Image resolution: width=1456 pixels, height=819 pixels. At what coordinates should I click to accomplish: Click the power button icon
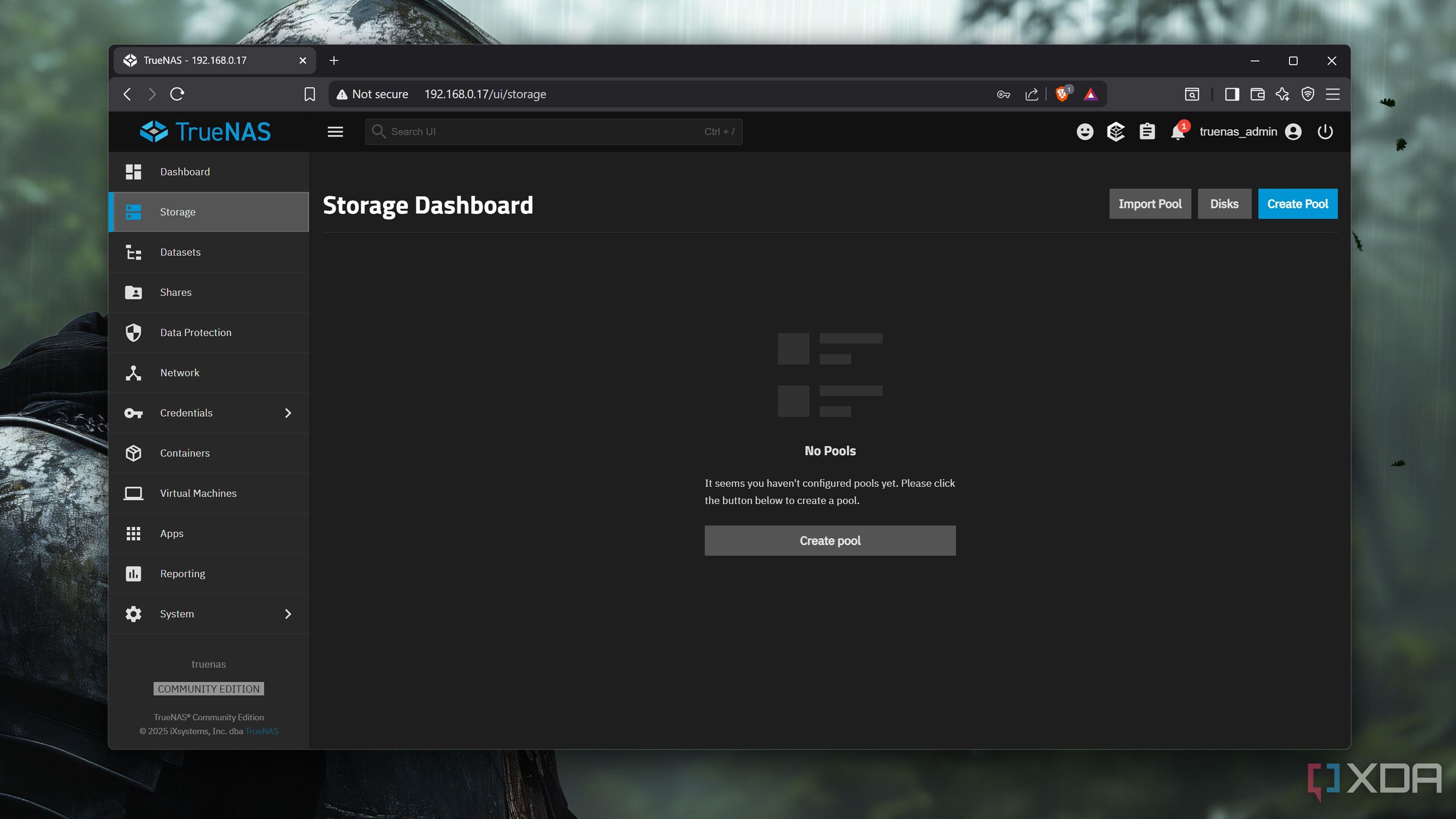(1326, 132)
